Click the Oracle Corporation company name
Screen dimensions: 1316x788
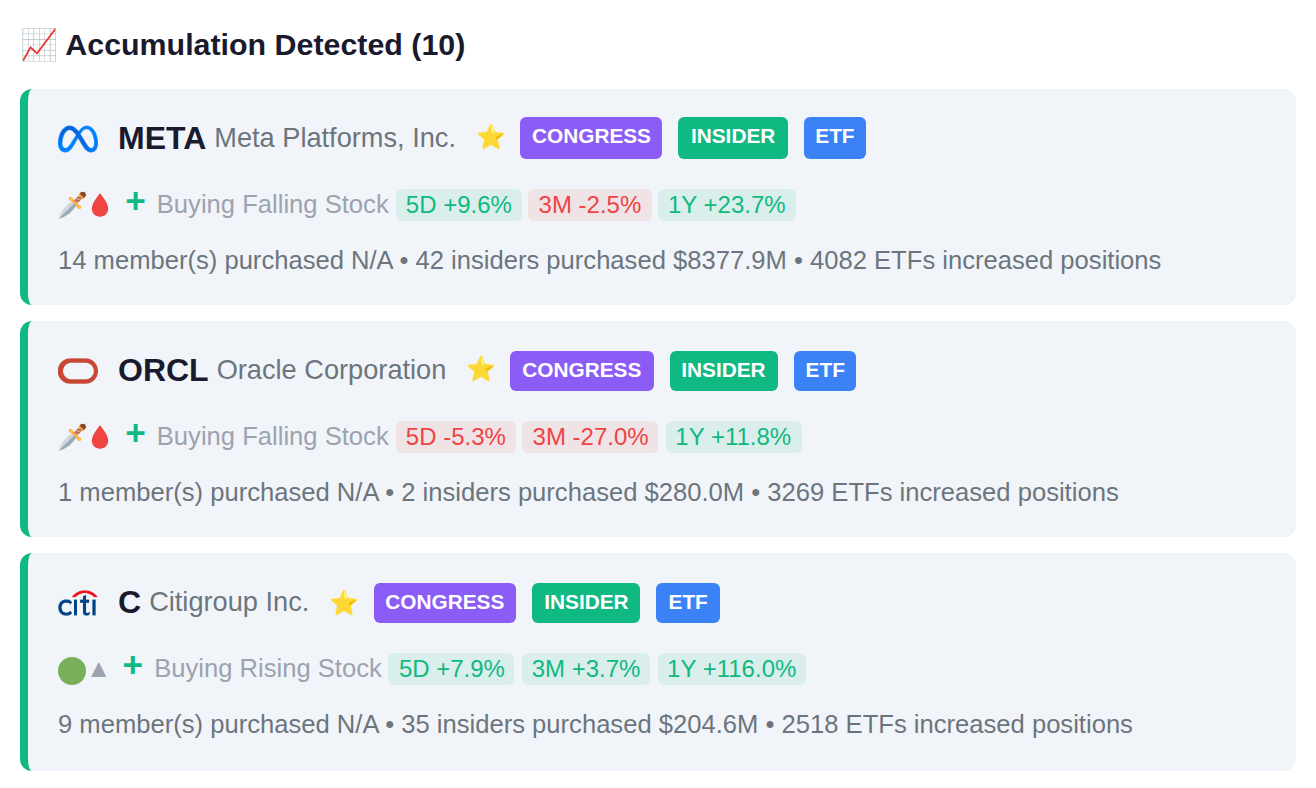tap(331, 370)
